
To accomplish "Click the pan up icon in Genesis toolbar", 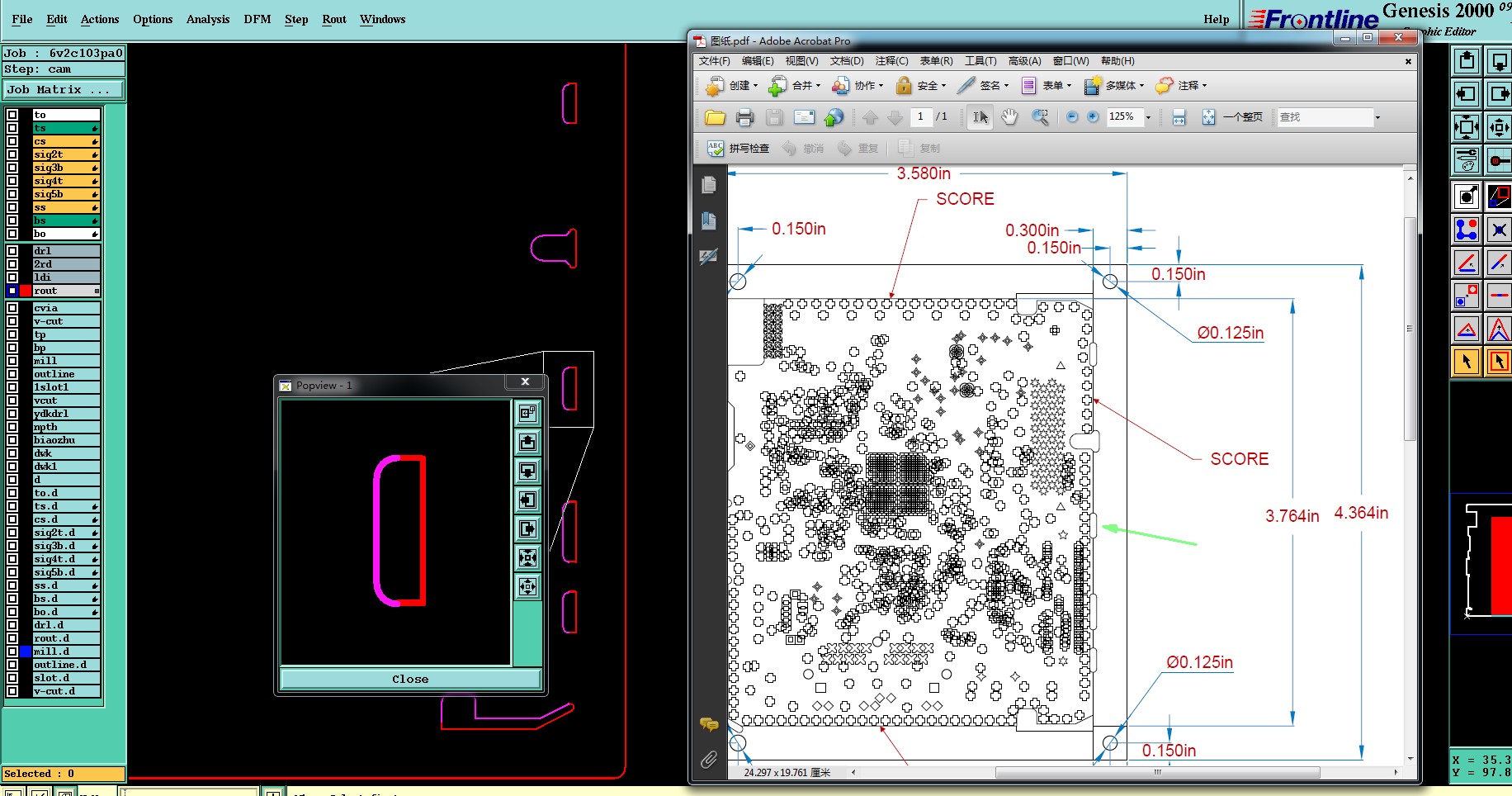I will 1467,60.
